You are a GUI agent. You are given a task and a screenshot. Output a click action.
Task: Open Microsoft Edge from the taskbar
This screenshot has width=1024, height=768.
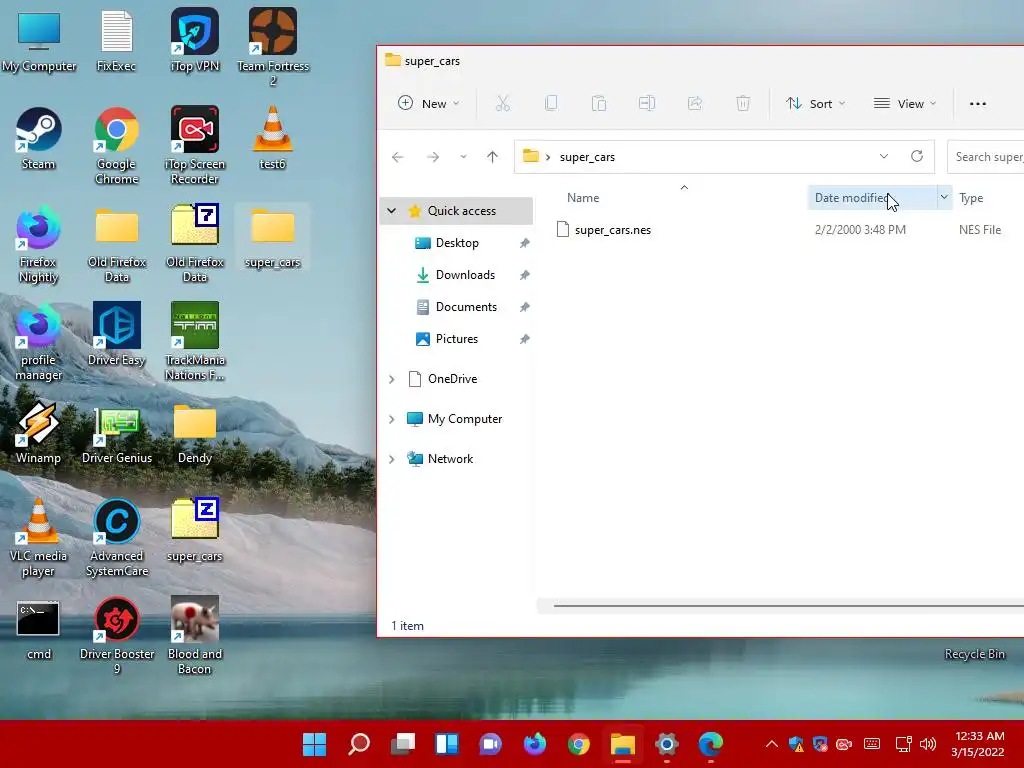tap(711, 744)
